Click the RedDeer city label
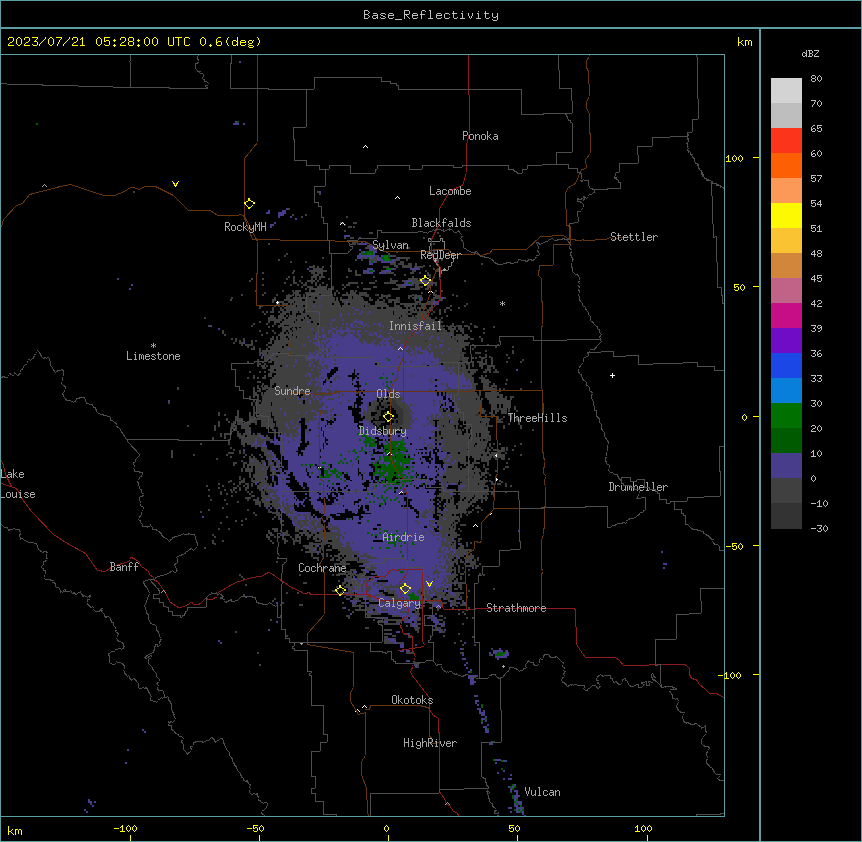This screenshot has height=842, width=862. coord(441,255)
